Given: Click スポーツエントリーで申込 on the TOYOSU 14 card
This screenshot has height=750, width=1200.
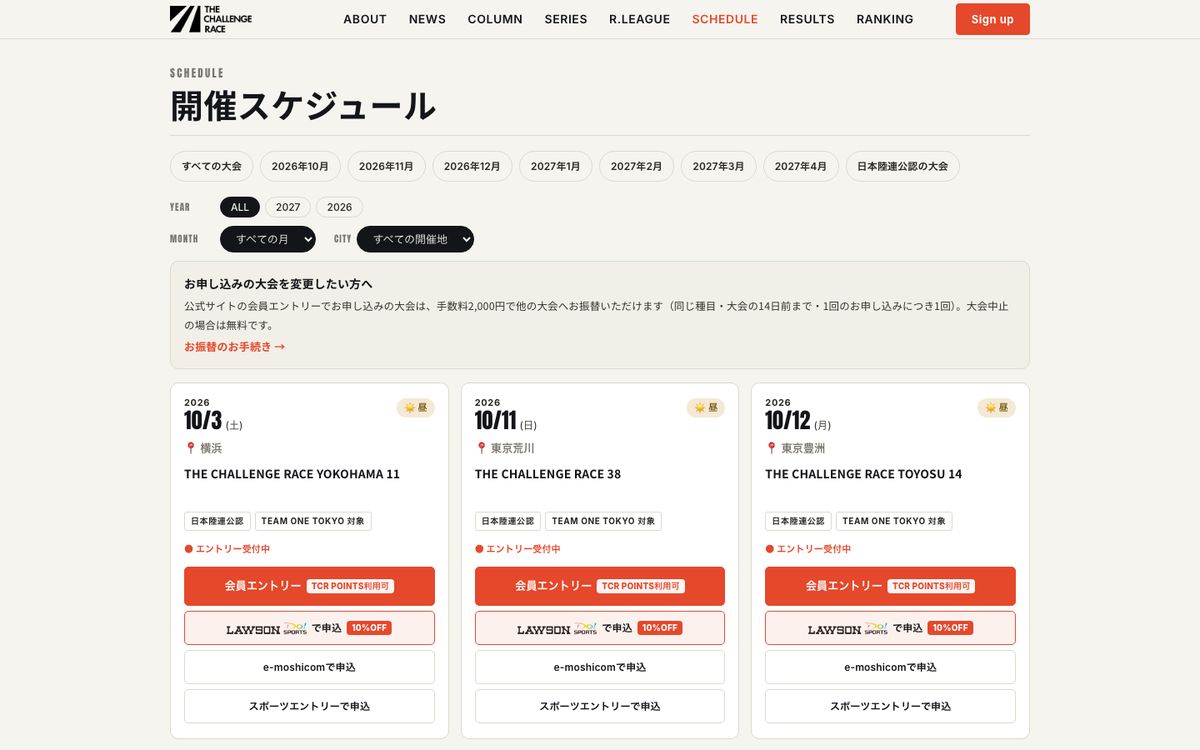Looking at the screenshot, I should point(890,706).
